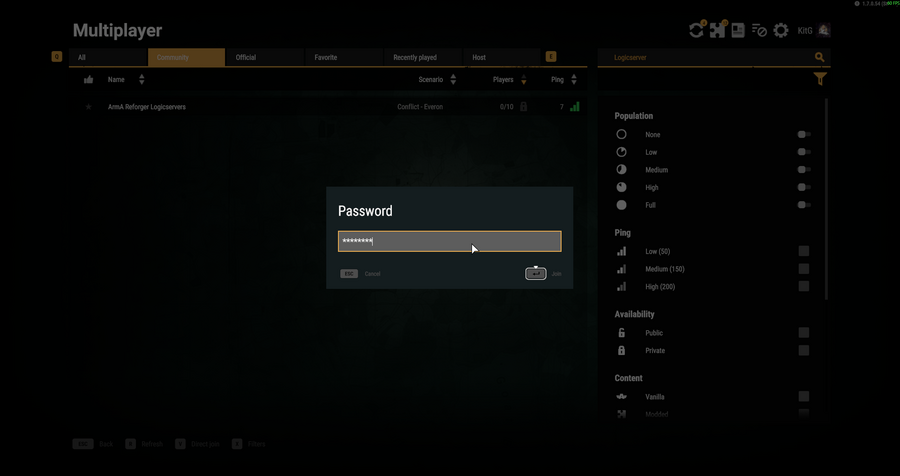The image size is (900, 476).
Task: Switch to the All tab
Action: [x=108, y=57]
